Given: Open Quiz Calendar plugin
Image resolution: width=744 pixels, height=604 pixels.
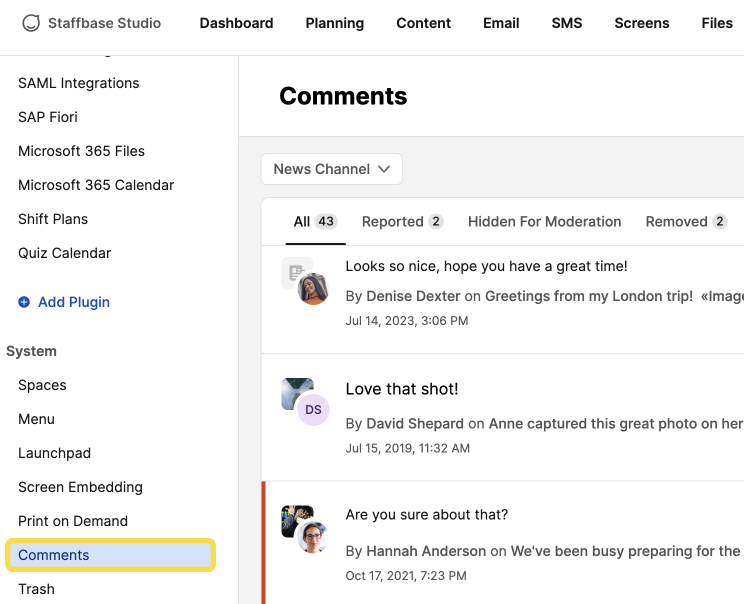Looking at the screenshot, I should pyautogui.click(x=64, y=253).
